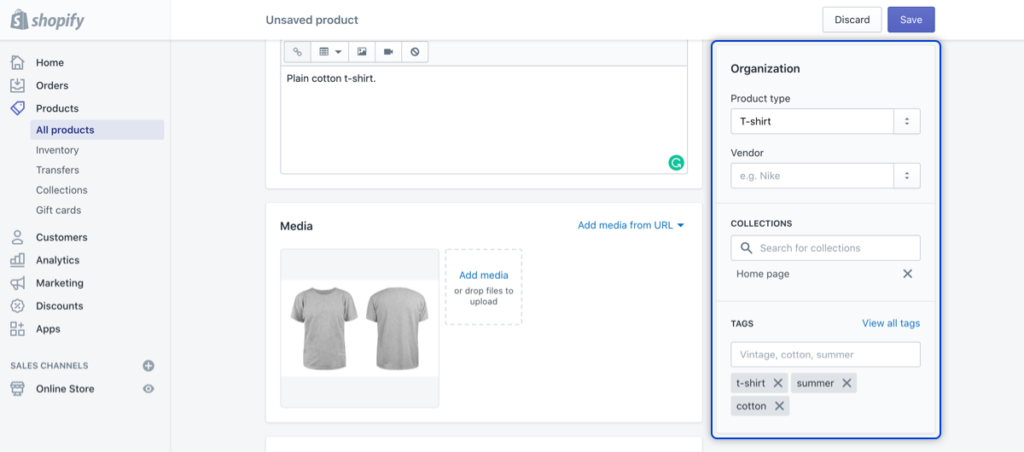The height and width of the screenshot is (452, 1024).
Task: Click the collections search magnifier icon
Action: click(746, 248)
